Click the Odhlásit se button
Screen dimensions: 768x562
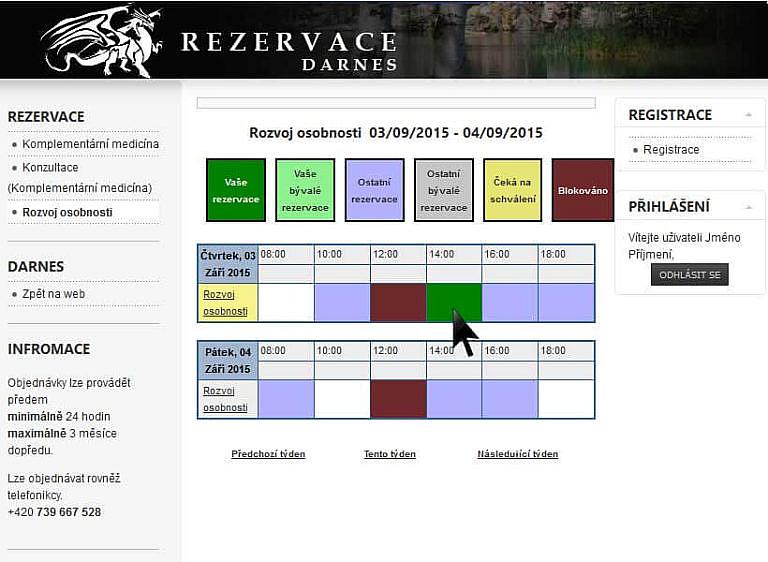click(x=689, y=275)
